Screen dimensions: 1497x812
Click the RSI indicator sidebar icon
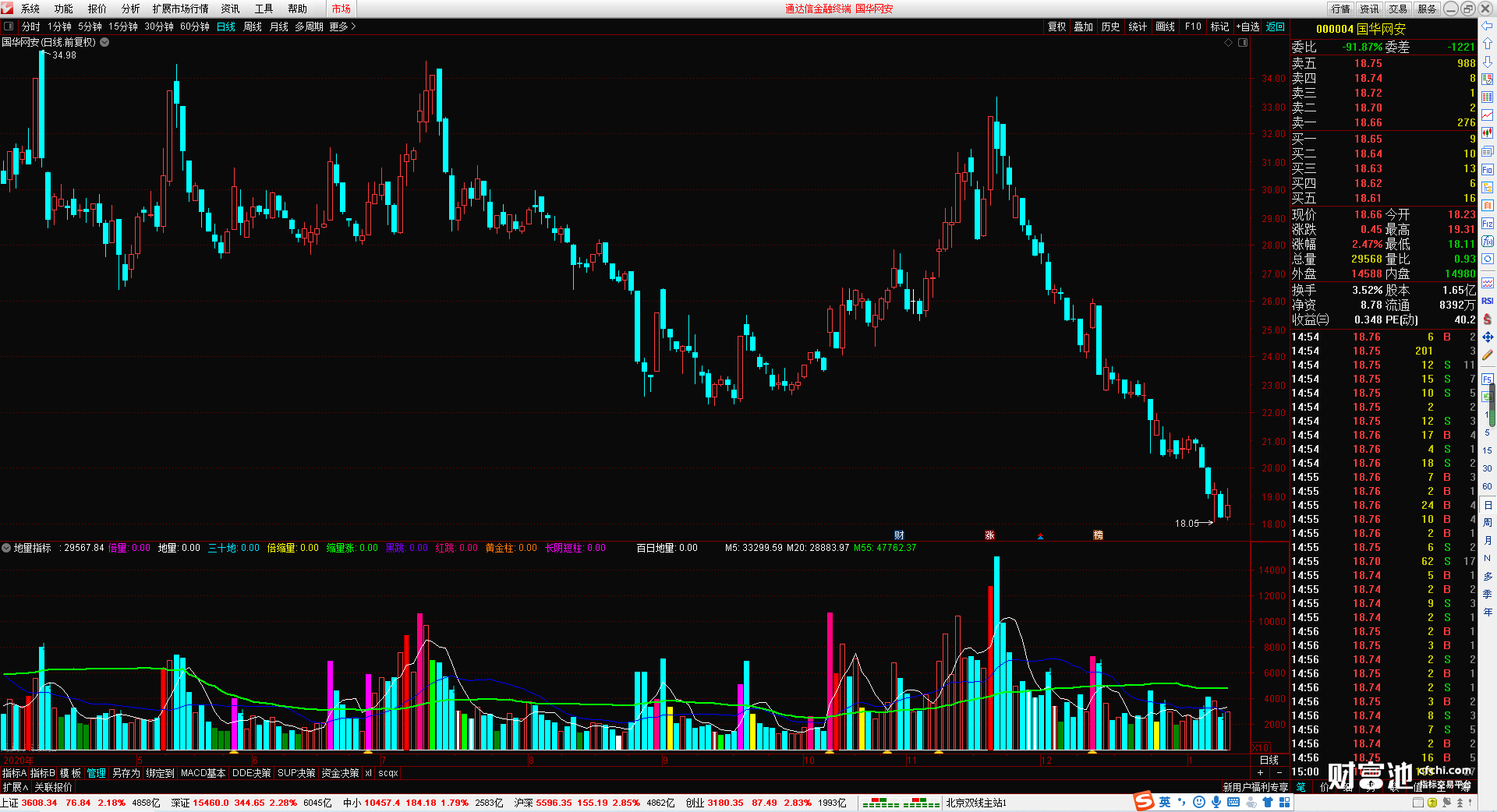[x=1487, y=301]
